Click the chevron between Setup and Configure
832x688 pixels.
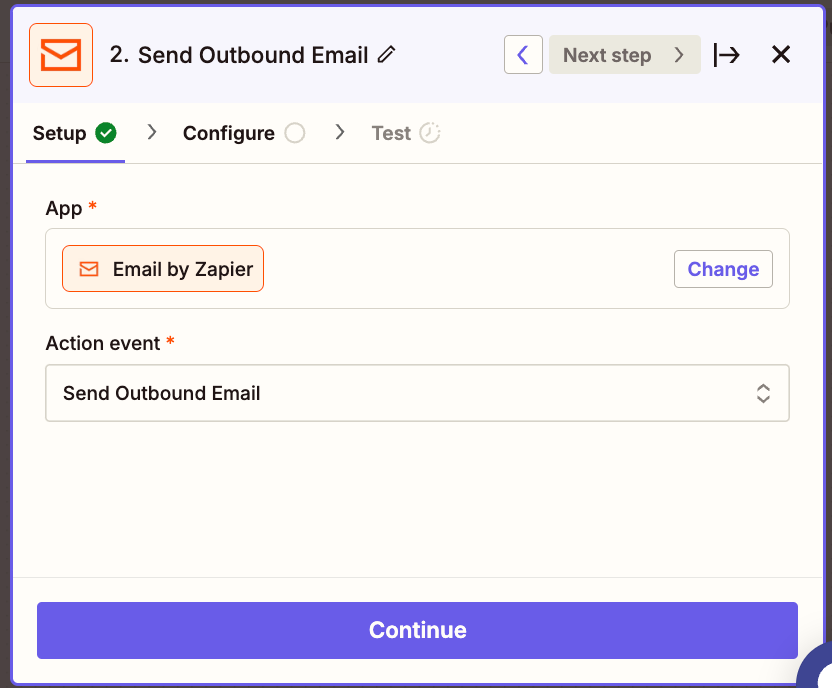point(152,132)
